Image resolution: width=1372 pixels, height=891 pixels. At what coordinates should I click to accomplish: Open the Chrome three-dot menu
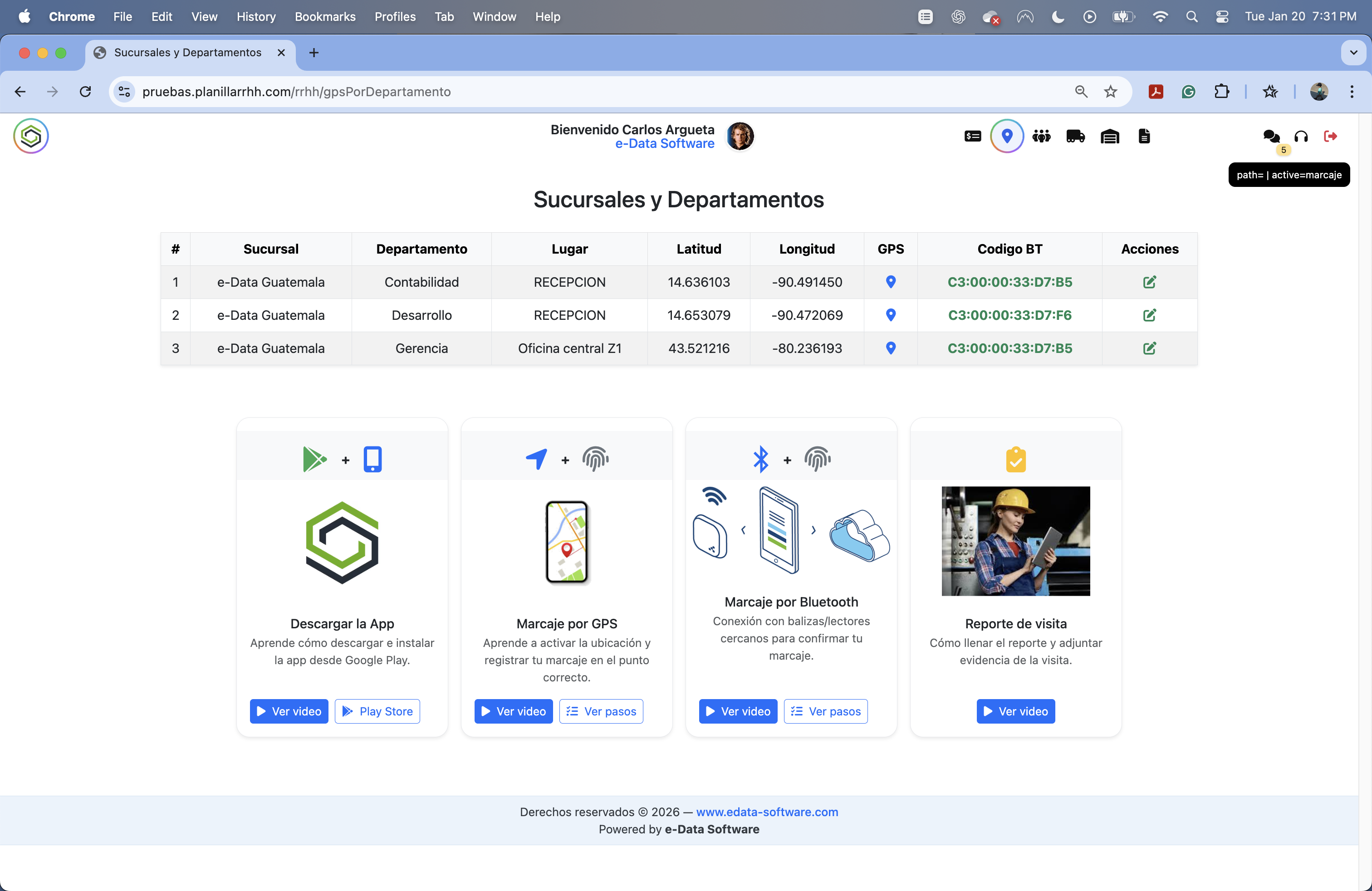pyautogui.click(x=1351, y=92)
